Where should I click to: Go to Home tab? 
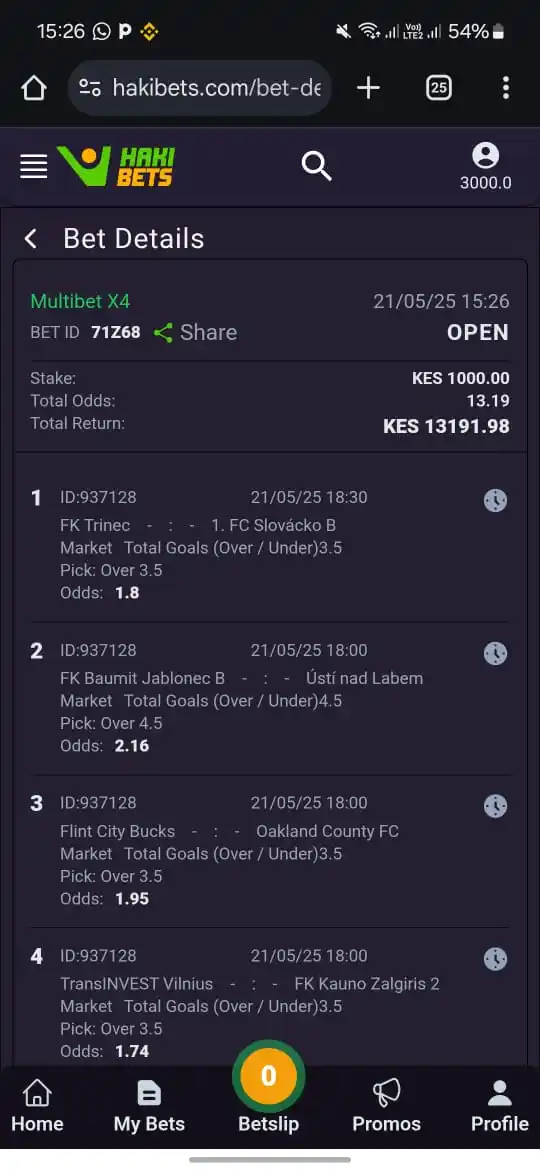point(37,1107)
